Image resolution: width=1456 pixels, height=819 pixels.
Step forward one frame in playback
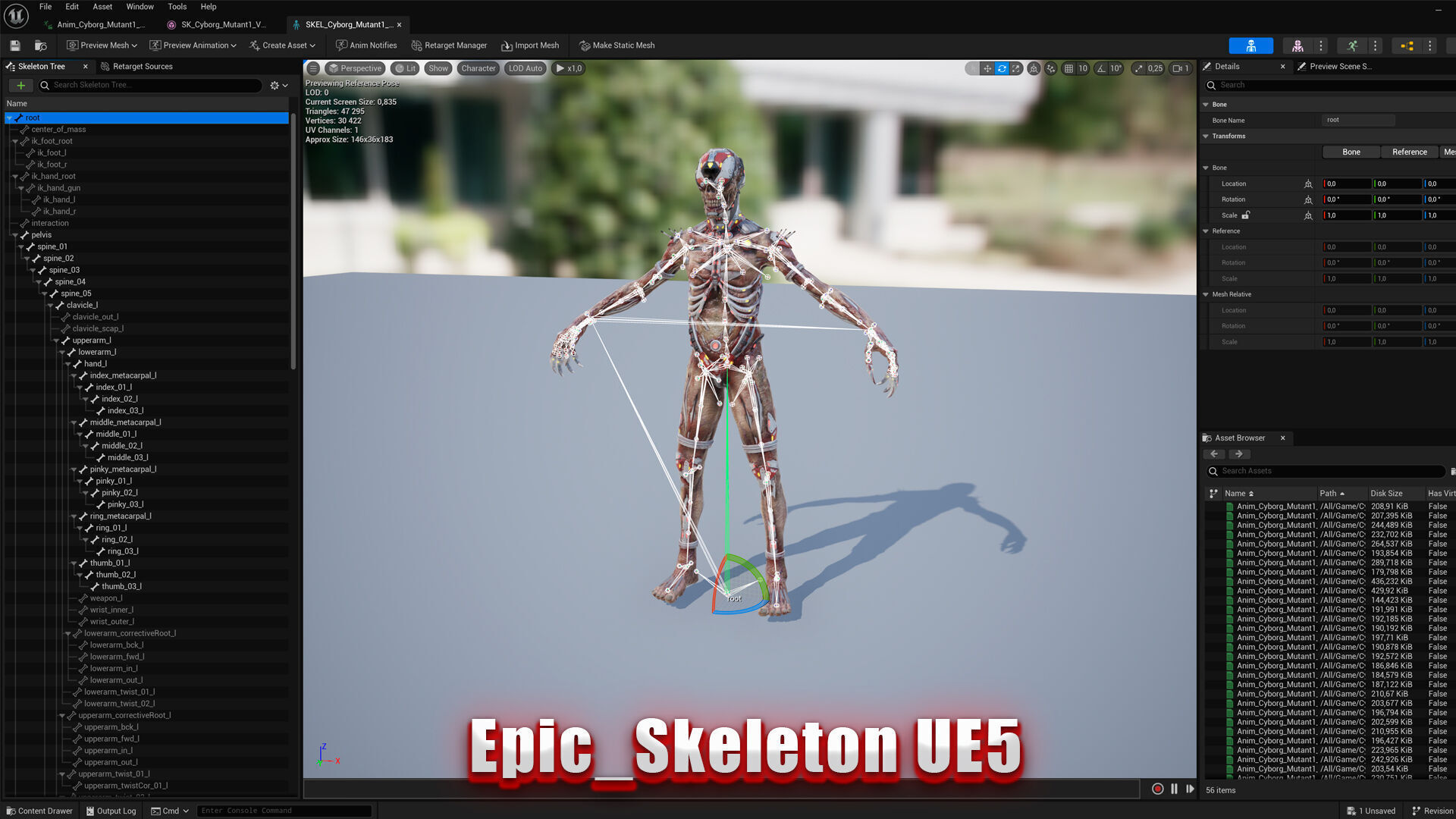1190,789
